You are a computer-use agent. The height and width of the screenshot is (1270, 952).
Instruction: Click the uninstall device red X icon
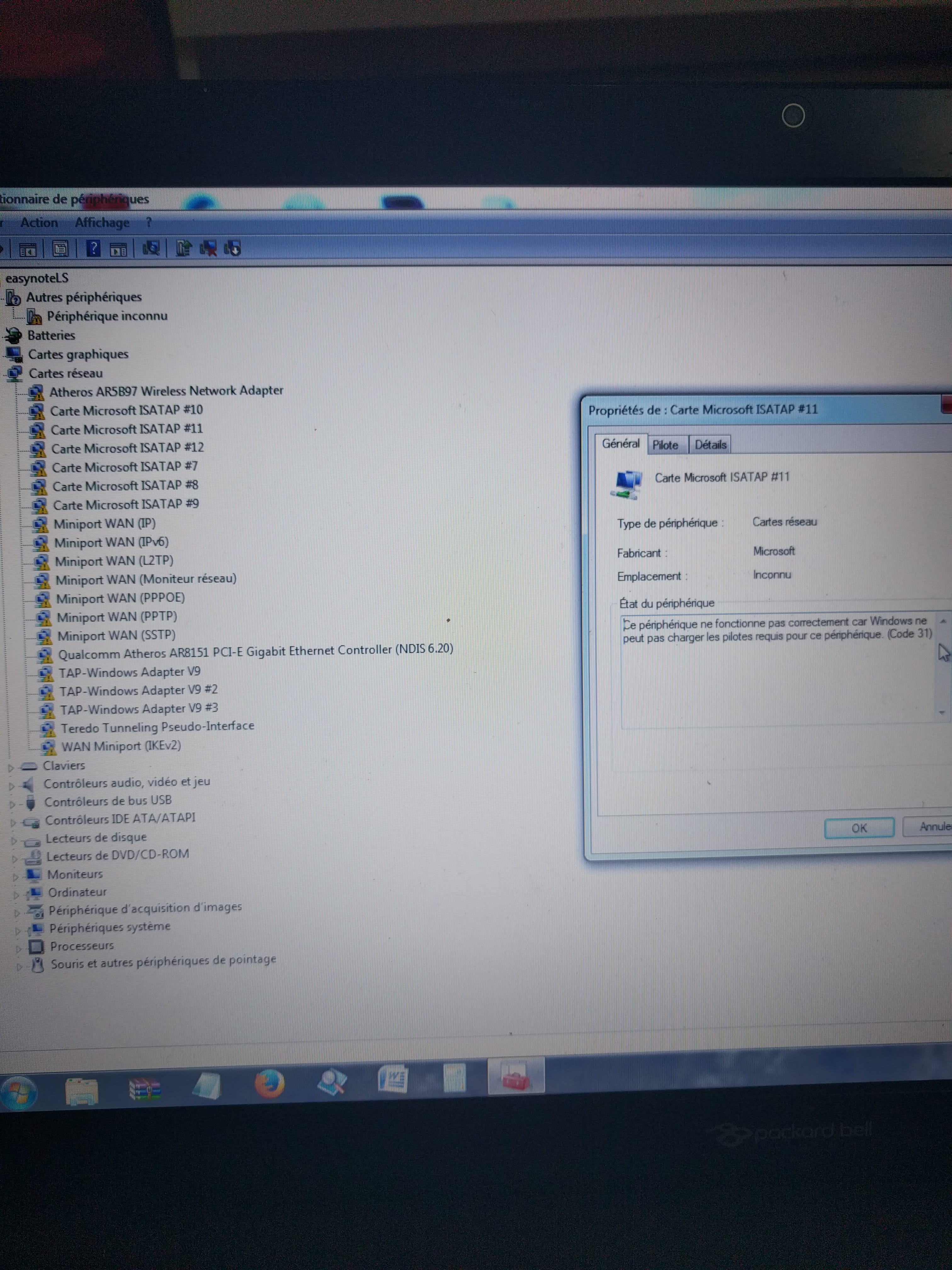point(208,249)
